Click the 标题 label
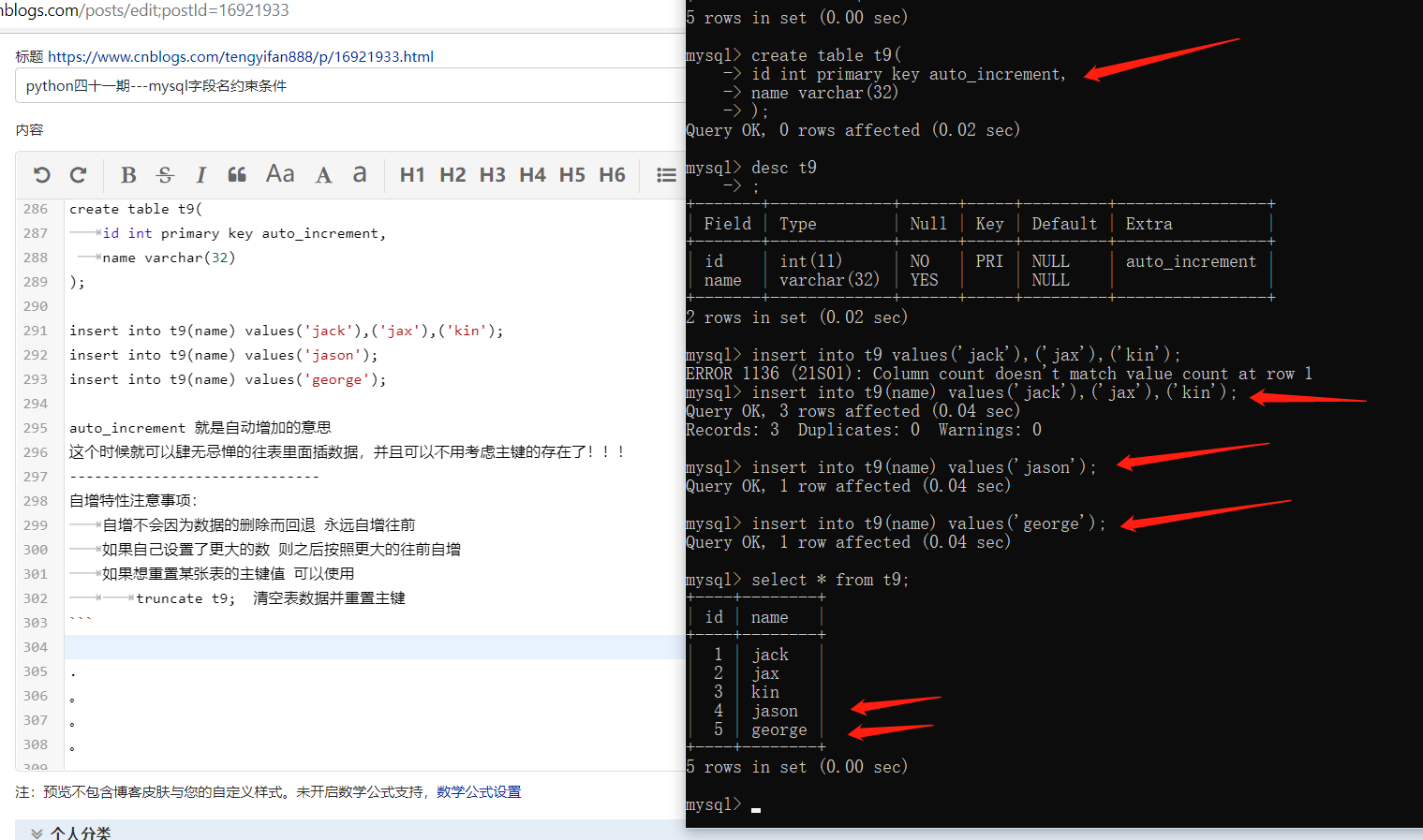The height and width of the screenshot is (840, 1423). pyautogui.click(x=29, y=56)
